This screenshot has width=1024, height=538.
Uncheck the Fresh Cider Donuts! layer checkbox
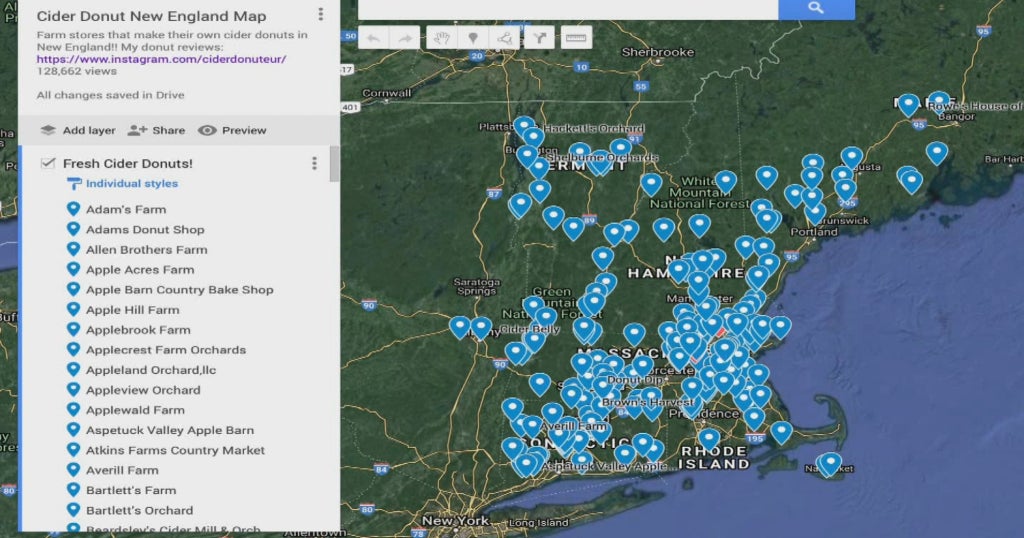click(47, 163)
